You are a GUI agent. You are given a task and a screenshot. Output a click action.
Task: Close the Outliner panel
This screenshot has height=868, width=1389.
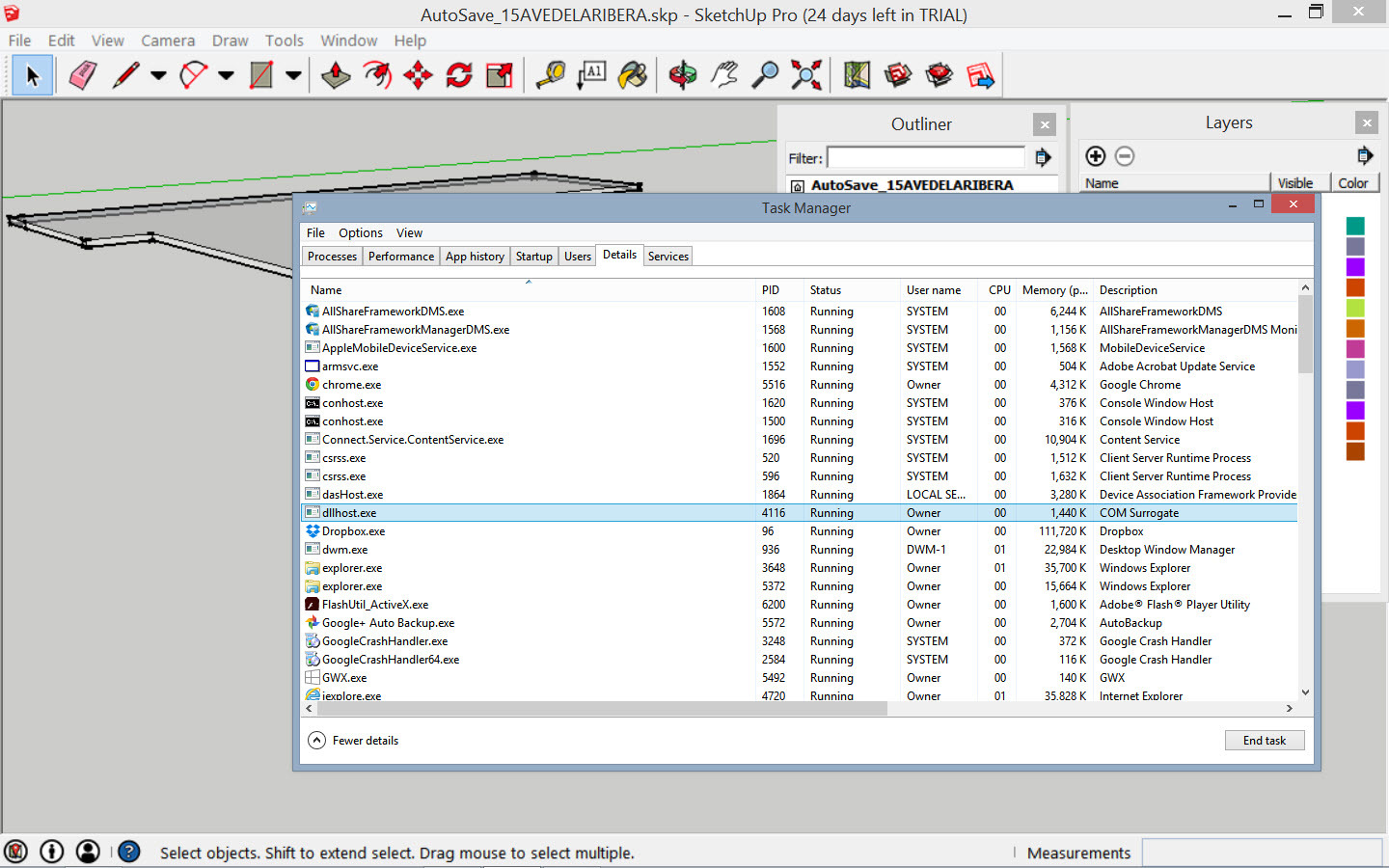tap(1044, 124)
